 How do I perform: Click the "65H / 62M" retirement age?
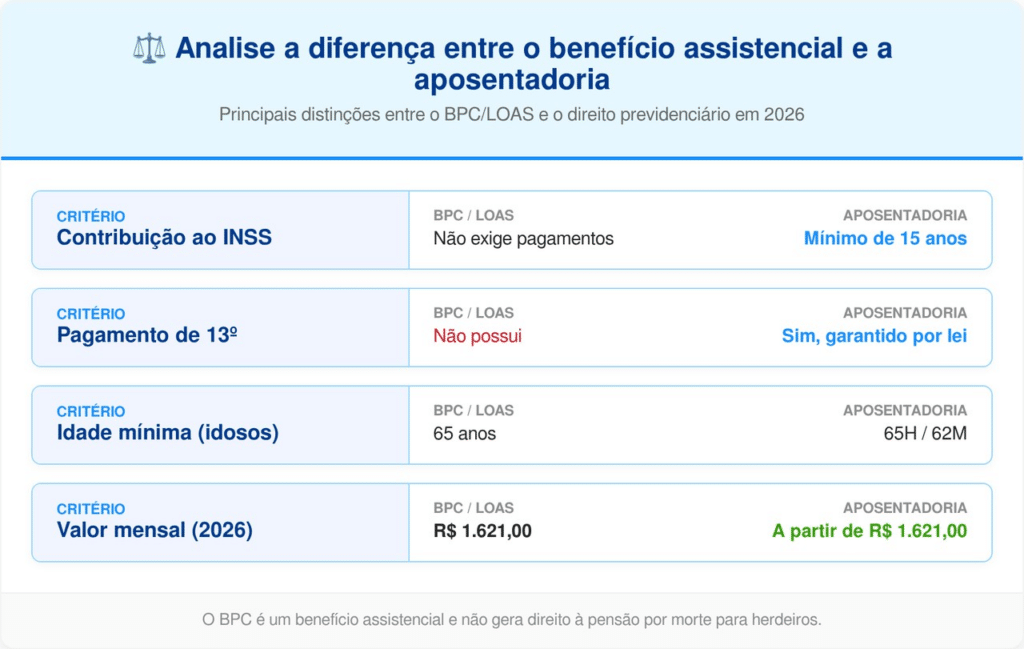(x=926, y=434)
